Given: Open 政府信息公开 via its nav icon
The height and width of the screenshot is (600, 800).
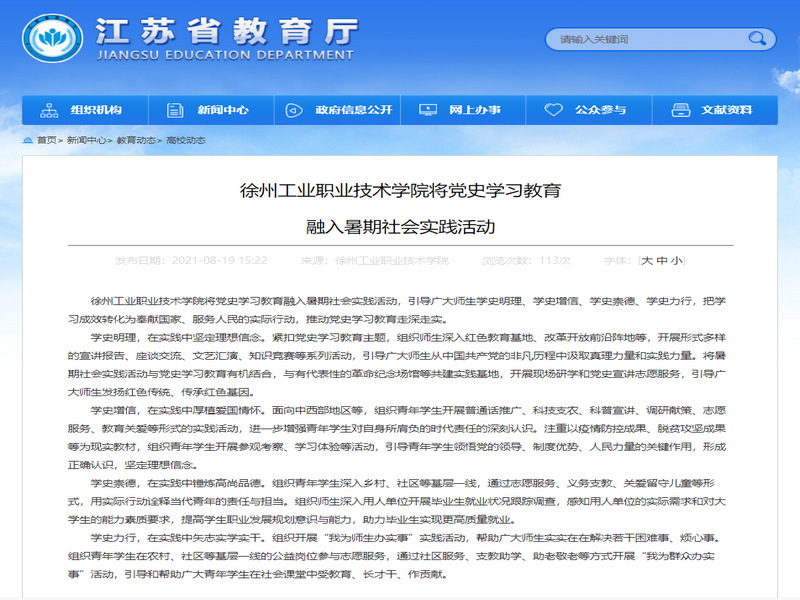Looking at the screenshot, I should [x=295, y=110].
